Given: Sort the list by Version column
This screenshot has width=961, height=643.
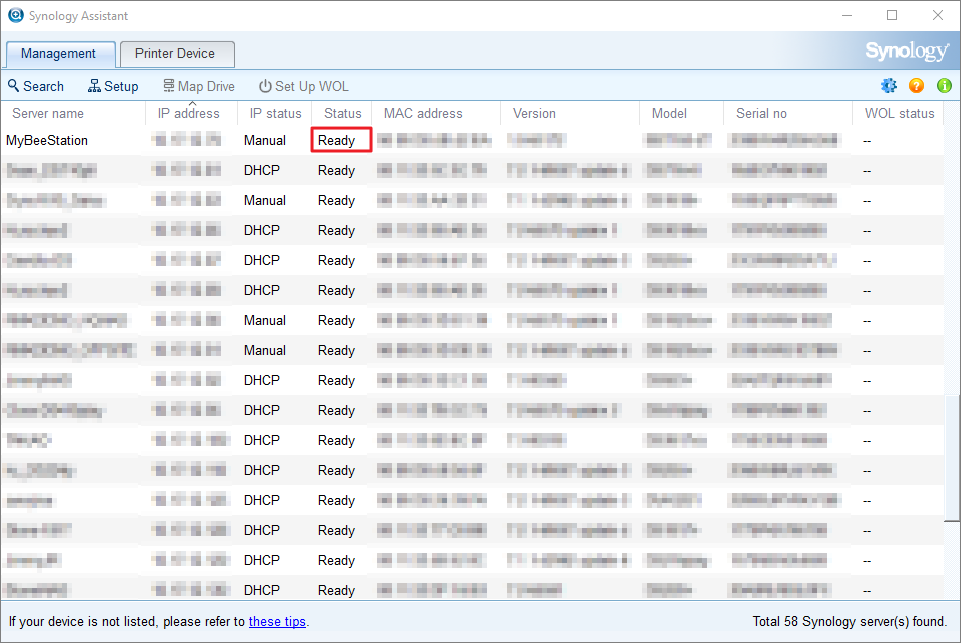Looking at the screenshot, I should (x=533, y=113).
